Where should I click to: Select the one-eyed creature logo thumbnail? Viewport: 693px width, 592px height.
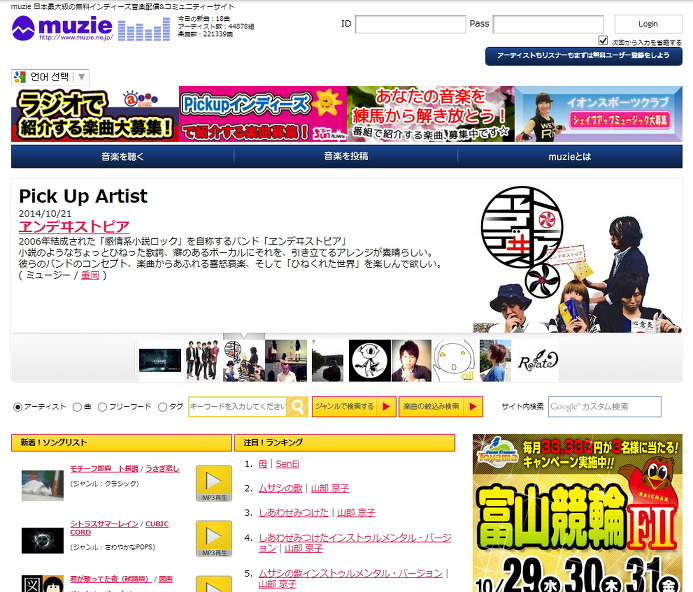pyautogui.click(x=370, y=361)
